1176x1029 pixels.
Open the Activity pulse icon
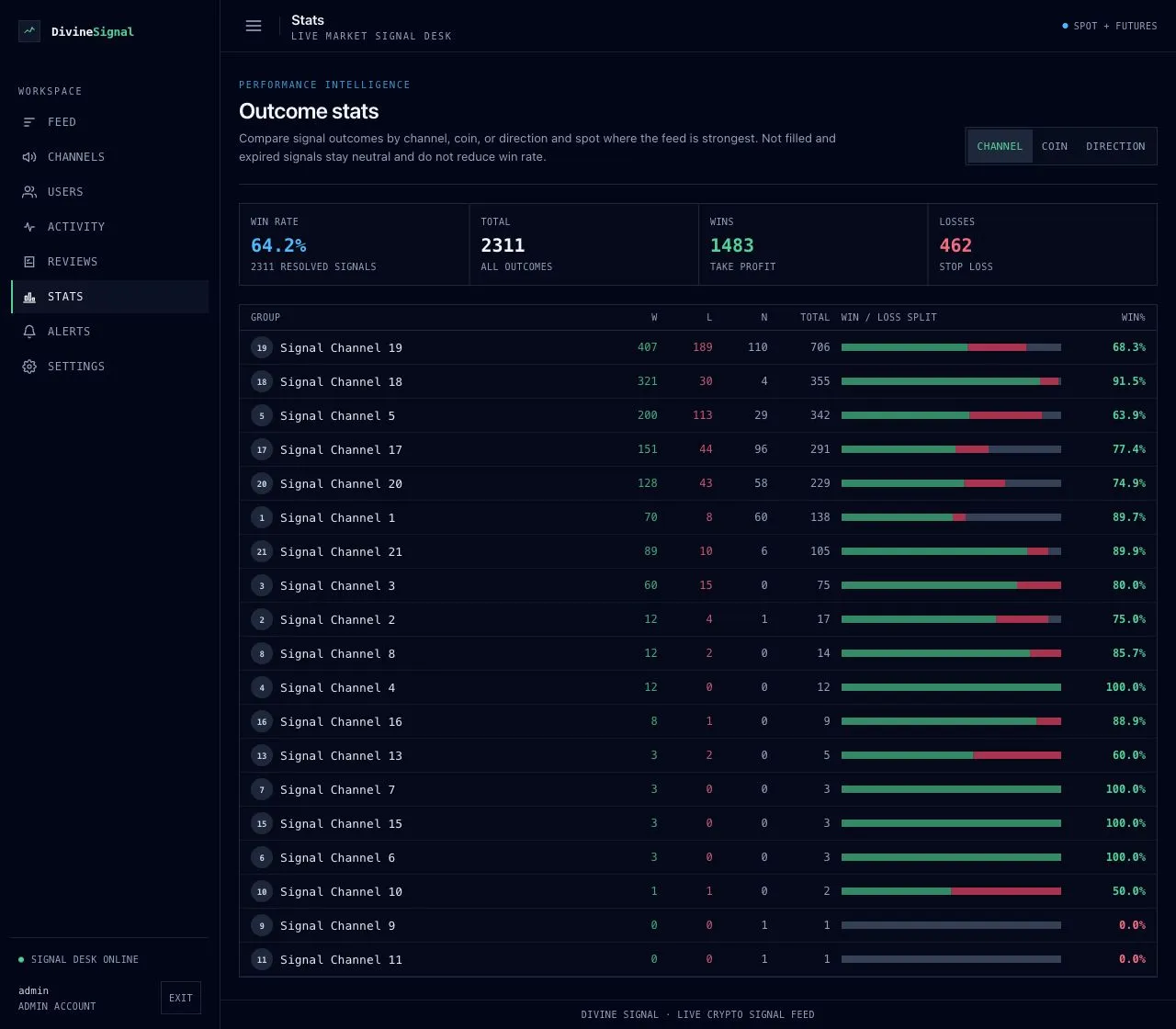click(29, 227)
